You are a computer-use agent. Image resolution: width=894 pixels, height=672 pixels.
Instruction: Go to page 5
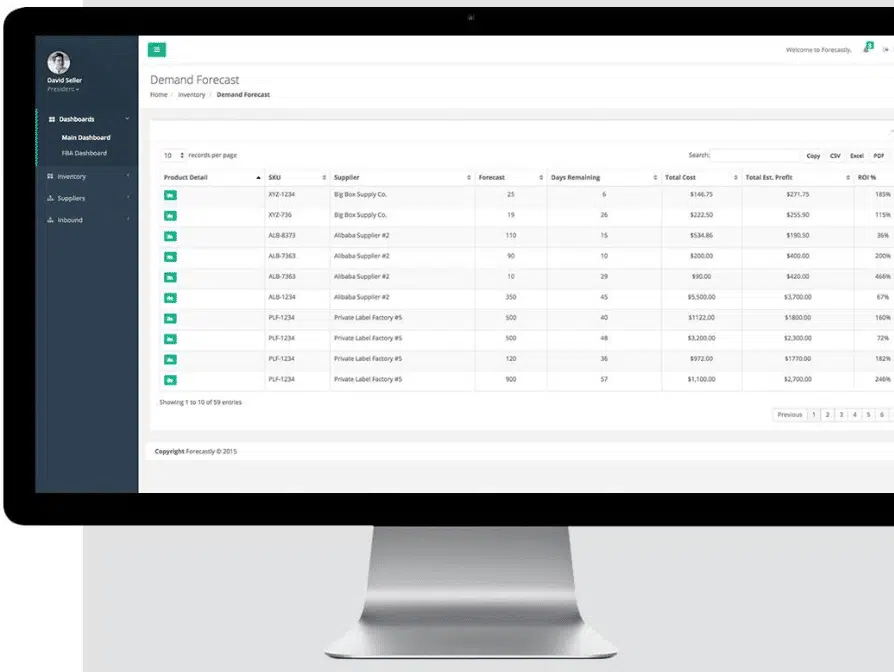868,414
